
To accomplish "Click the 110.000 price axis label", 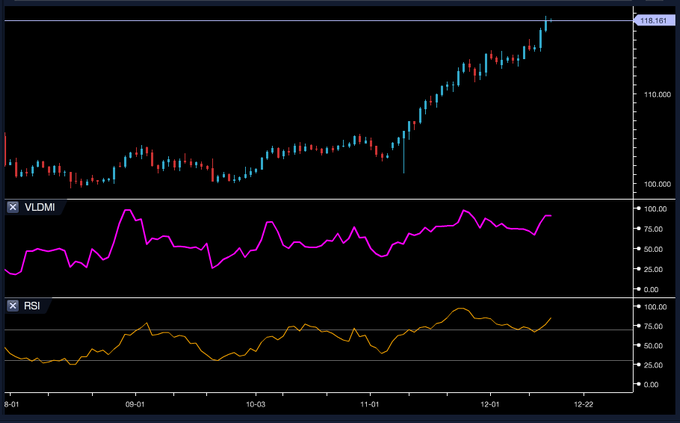I will tap(657, 94).
